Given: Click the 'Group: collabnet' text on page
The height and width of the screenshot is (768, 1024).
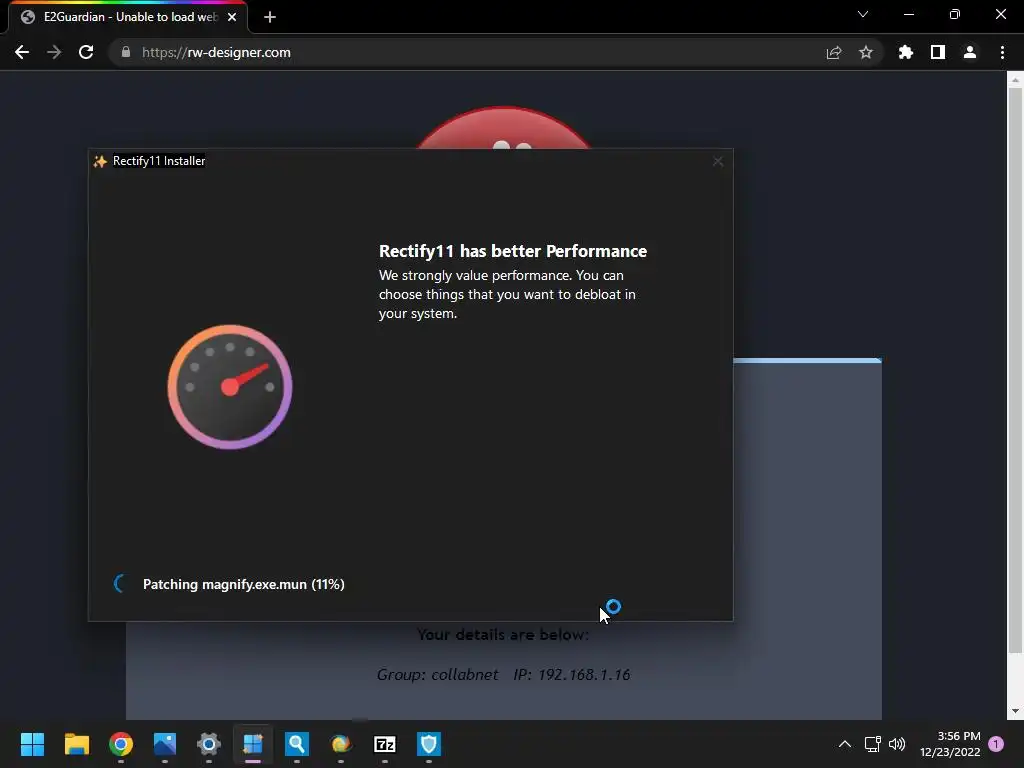Looking at the screenshot, I should [x=438, y=675].
